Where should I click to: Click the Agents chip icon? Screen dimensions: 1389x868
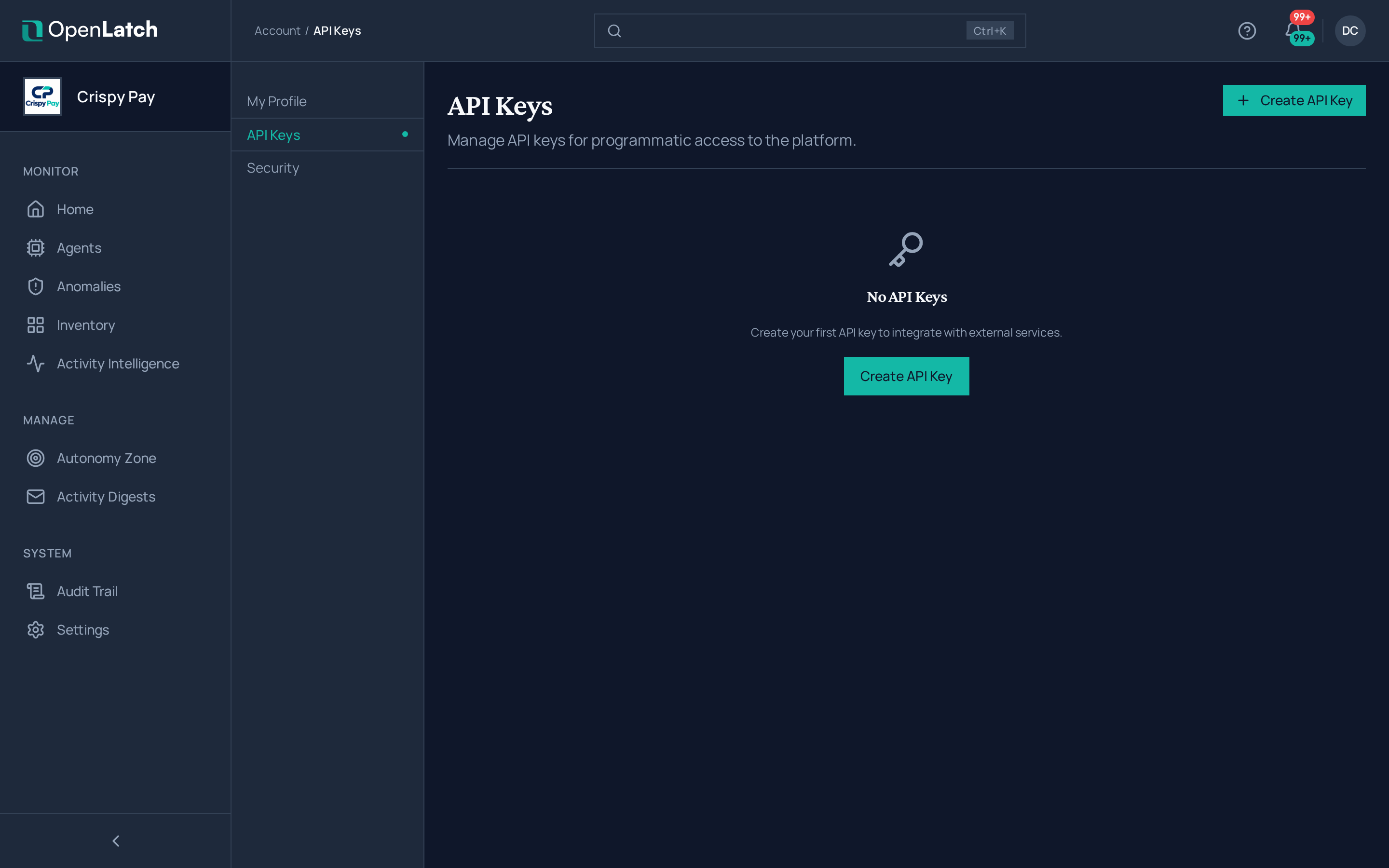pos(36,247)
